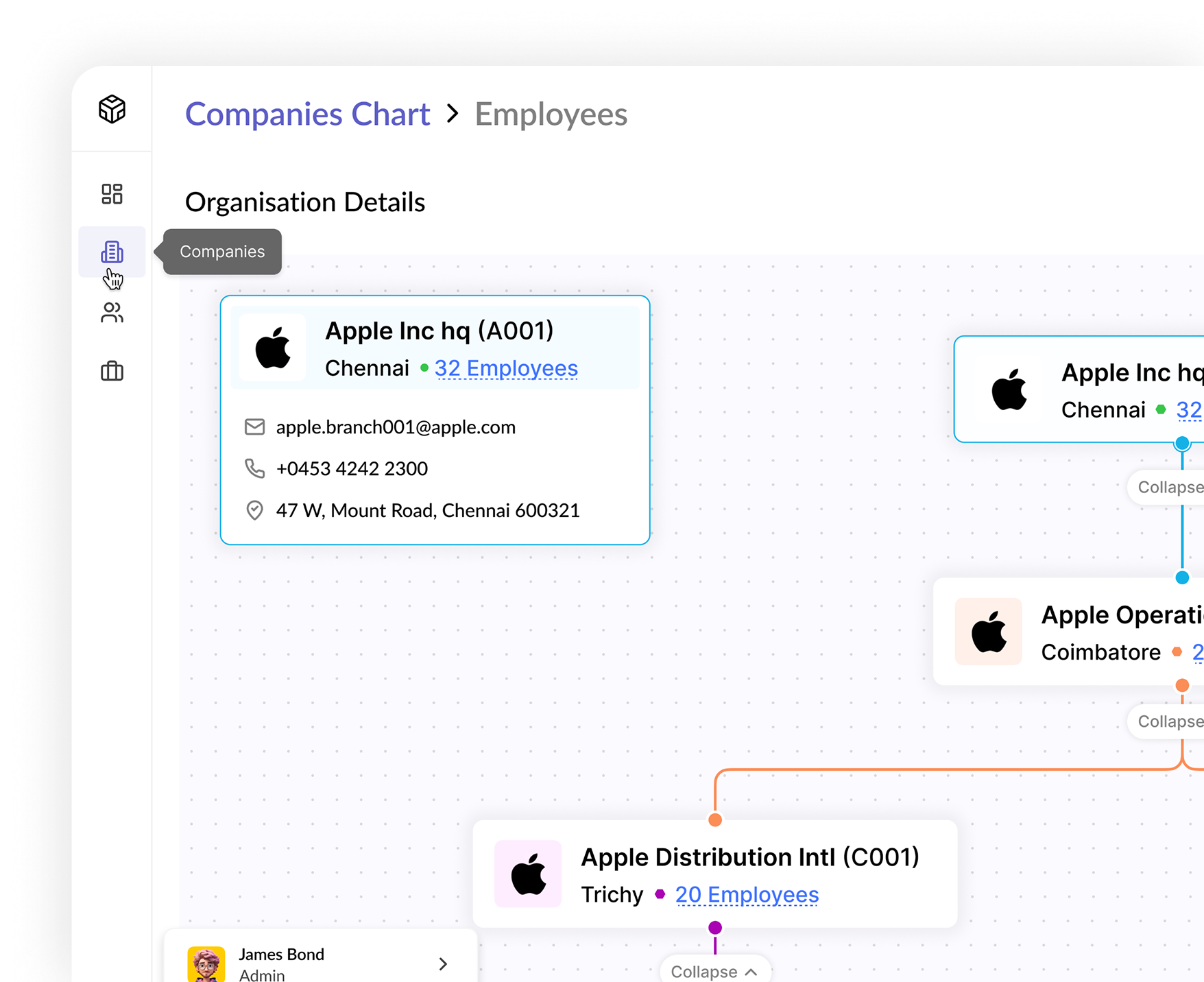Viewport: 1204px width, 982px height.
Task: Click the envelope icon beside the email address
Action: 254,427
